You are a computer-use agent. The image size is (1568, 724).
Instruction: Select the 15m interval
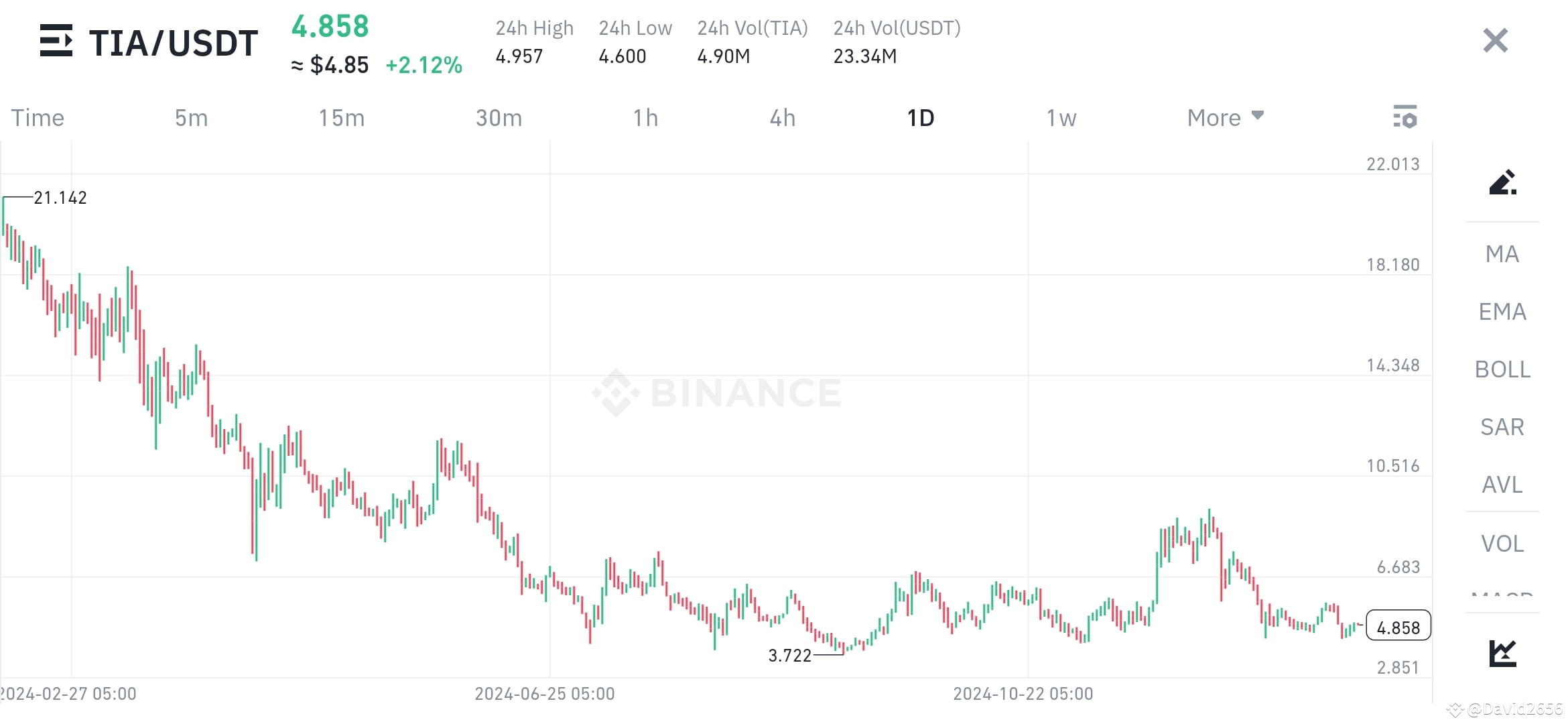(x=341, y=117)
